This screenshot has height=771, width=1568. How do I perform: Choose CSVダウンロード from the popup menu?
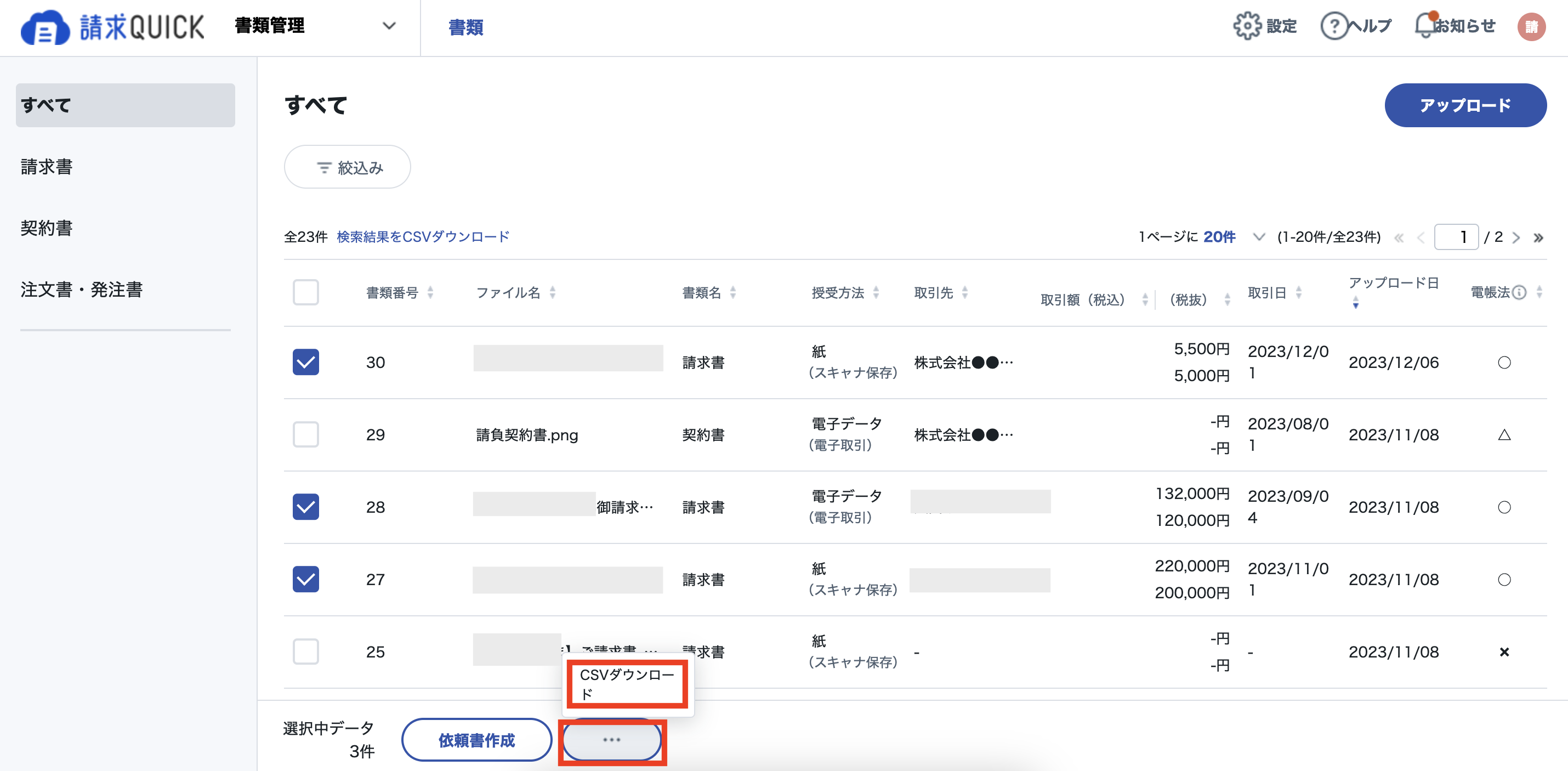[628, 684]
